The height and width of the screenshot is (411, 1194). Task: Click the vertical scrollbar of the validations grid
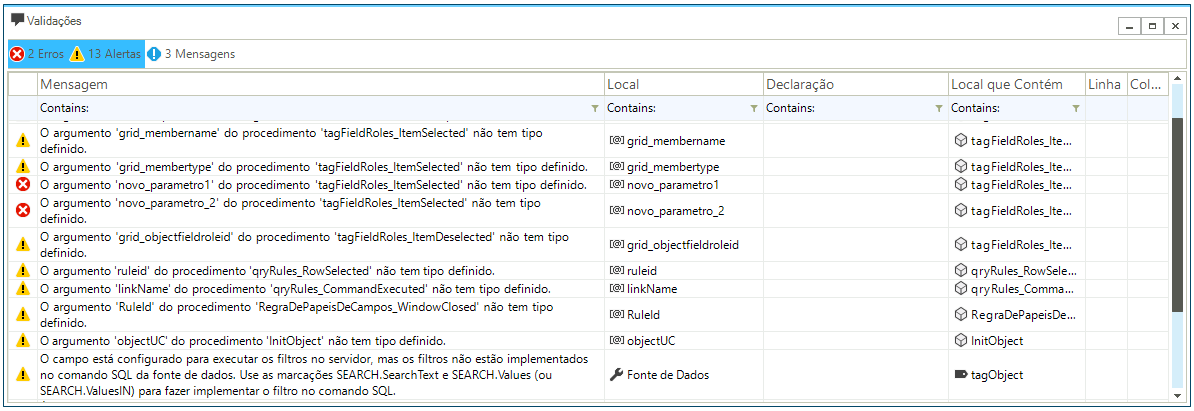pyautogui.click(x=1177, y=250)
